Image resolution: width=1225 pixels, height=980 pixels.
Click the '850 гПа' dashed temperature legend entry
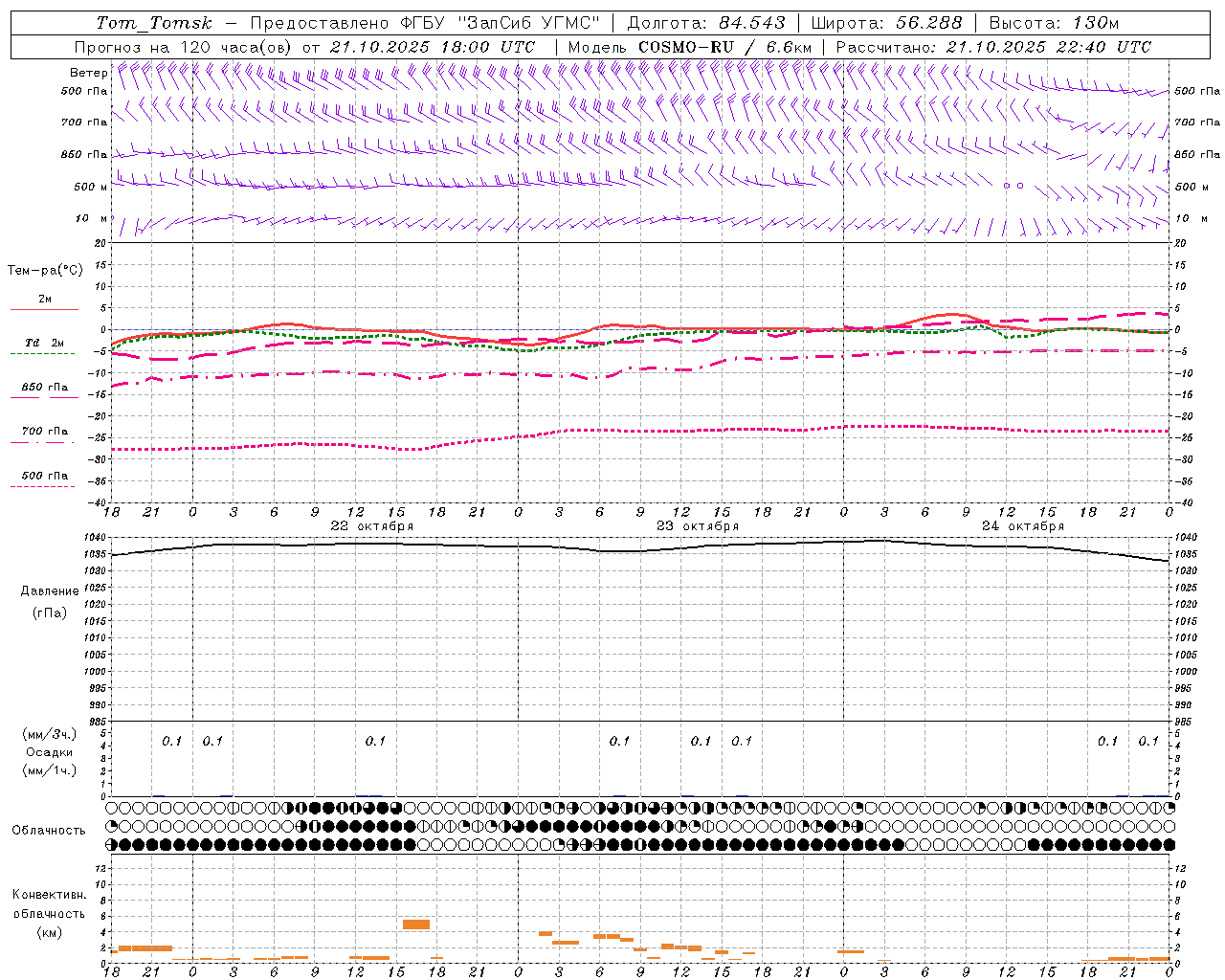44,388
